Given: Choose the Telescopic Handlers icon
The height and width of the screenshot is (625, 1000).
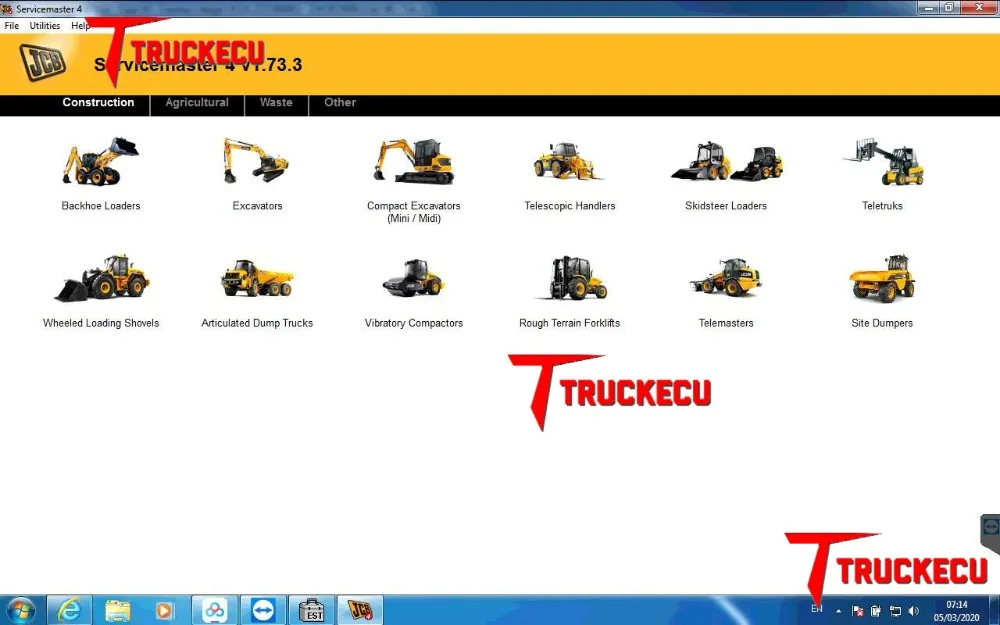Looking at the screenshot, I should point(568,161).
